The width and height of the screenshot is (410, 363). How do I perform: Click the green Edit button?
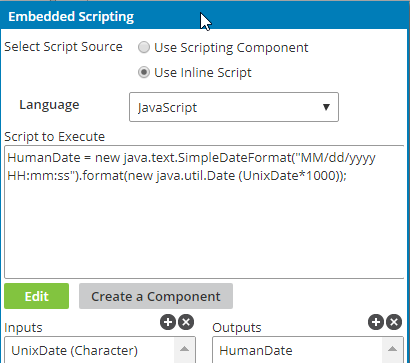[37, 296]
